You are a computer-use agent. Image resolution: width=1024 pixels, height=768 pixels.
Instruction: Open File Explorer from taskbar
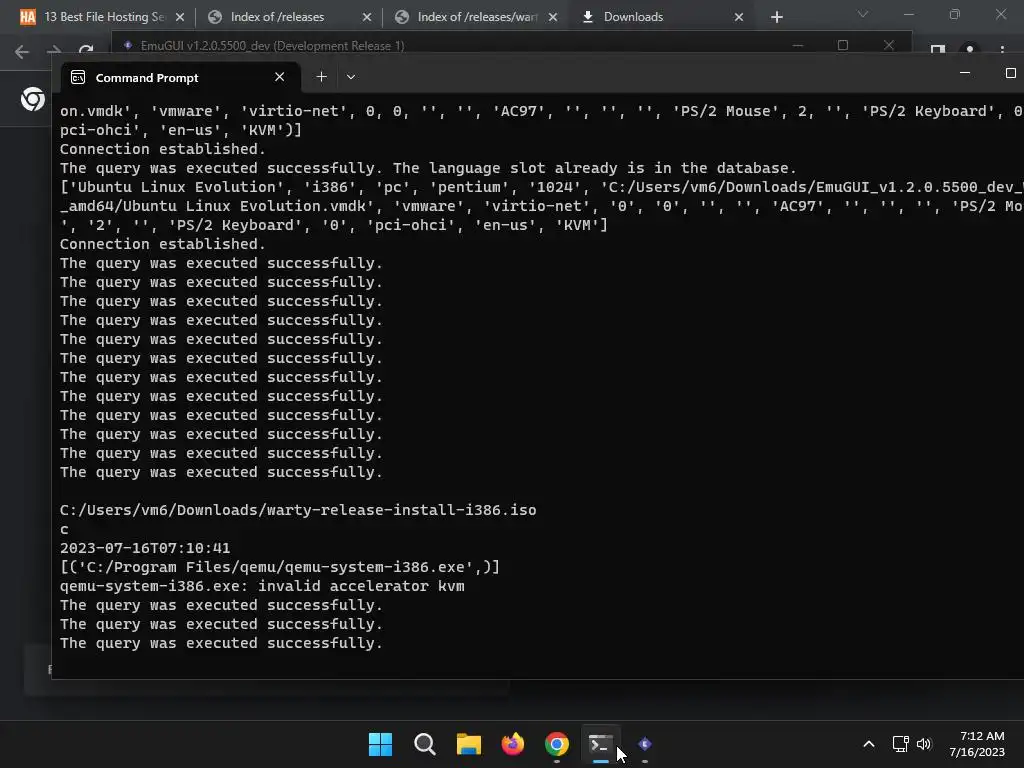pos(468,744)
